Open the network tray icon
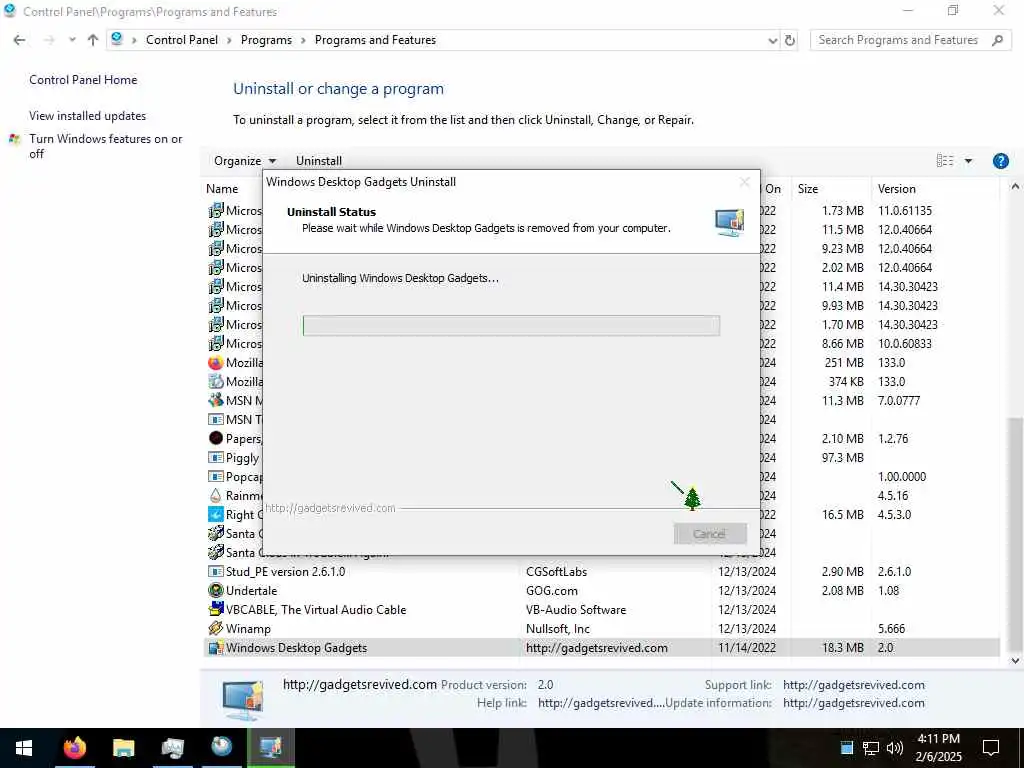The image size is (1024, 768). point(871,748)
